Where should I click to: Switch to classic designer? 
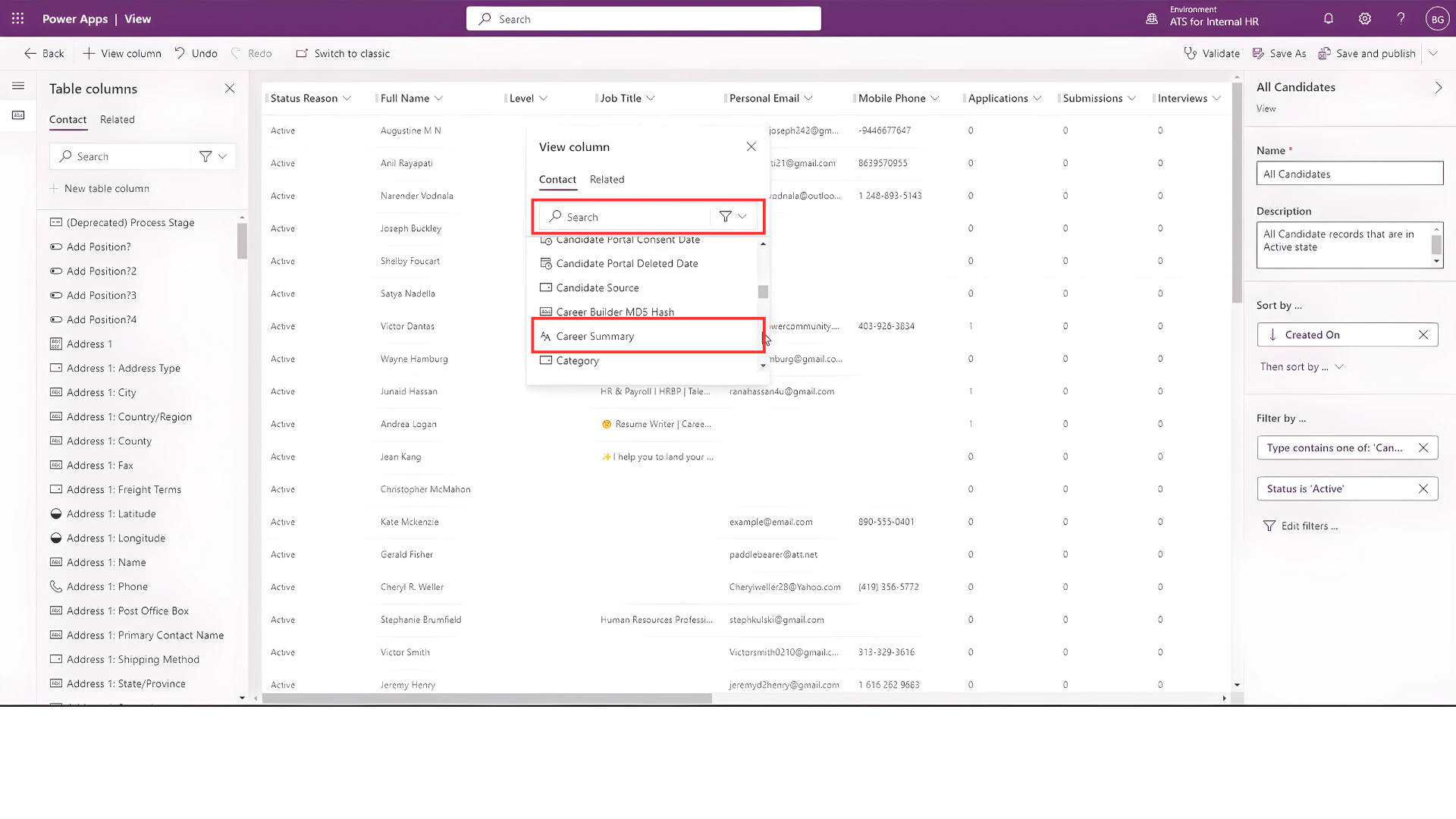point(343,53)
